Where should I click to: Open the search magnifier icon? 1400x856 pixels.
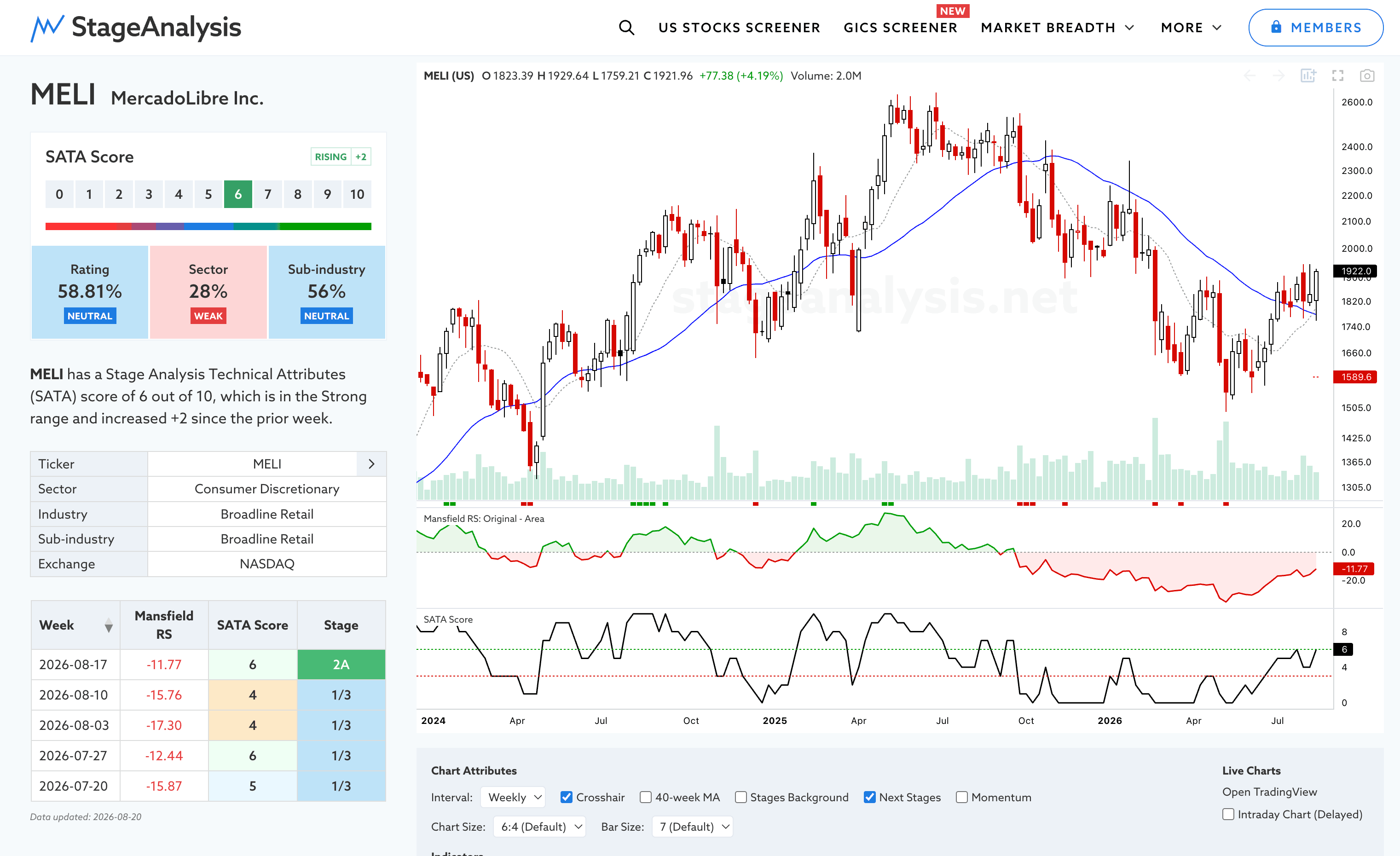626,27
